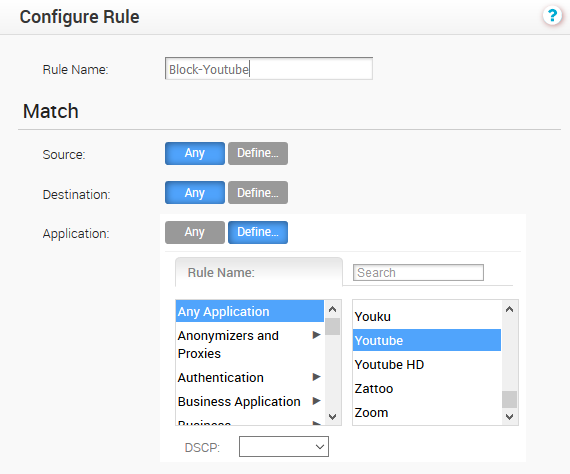Click category list scroll up arrow

tap(332, 309)
